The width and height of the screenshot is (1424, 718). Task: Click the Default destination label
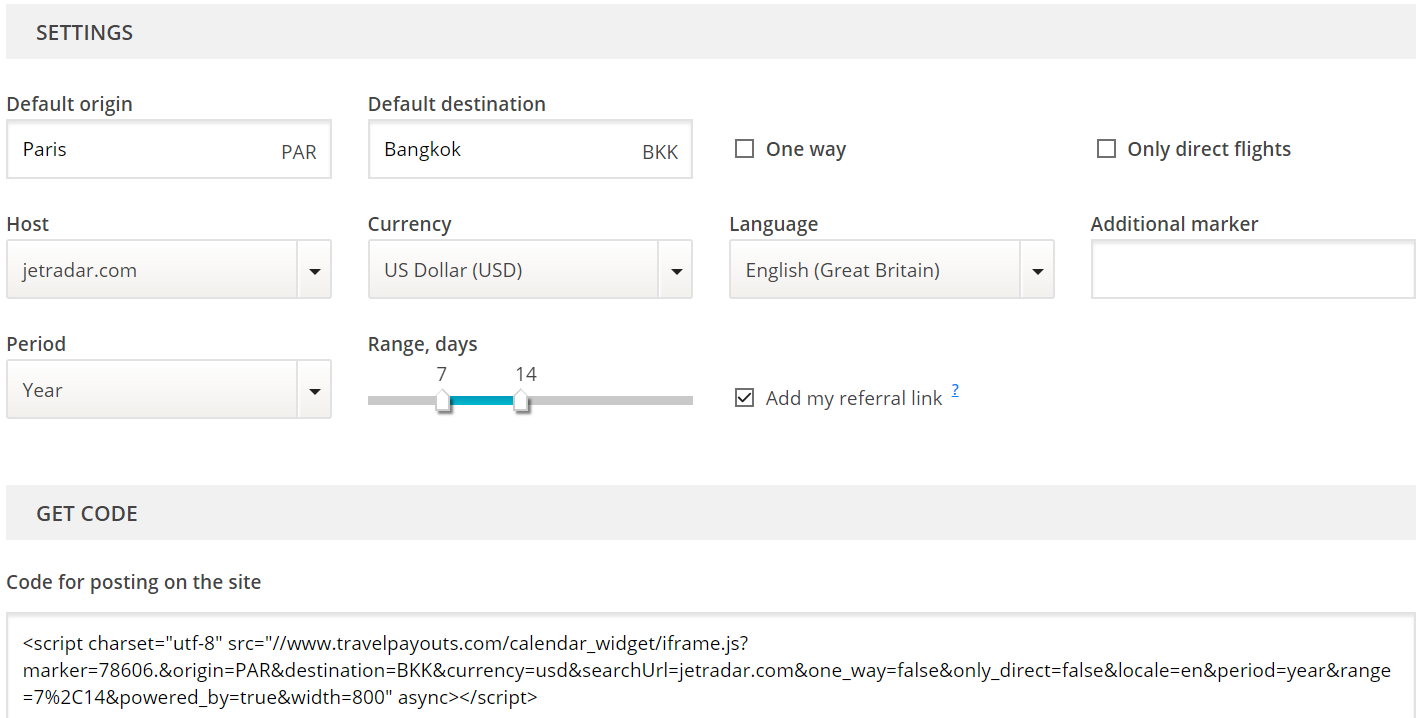pyautogui.click(x=457, y=104)
